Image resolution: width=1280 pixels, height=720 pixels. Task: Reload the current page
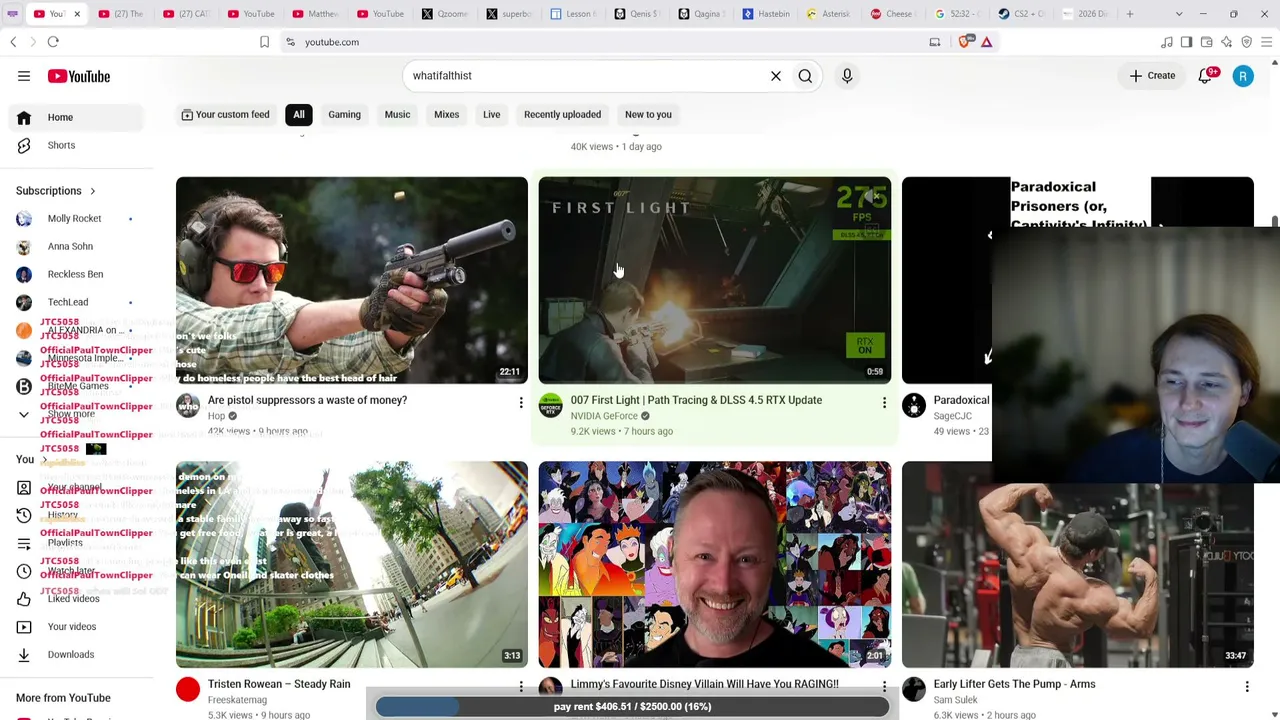(x=53, y=42)
